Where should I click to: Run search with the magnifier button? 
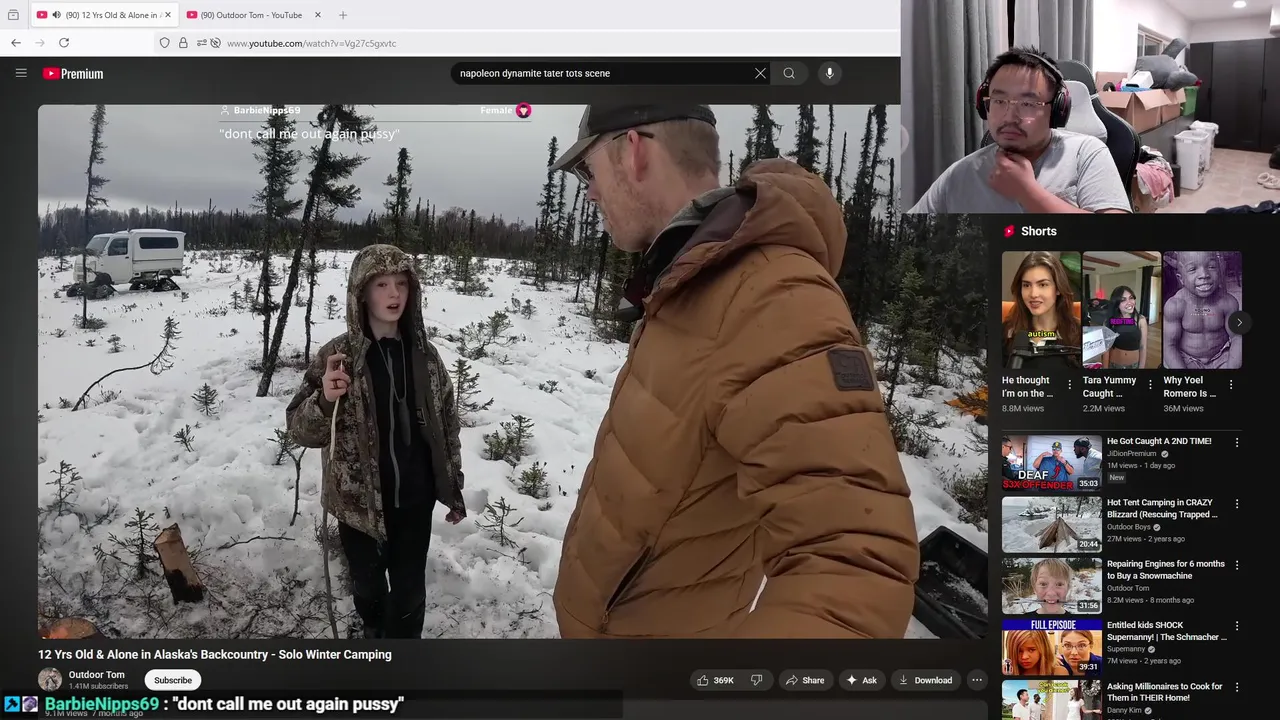(789, 73)
